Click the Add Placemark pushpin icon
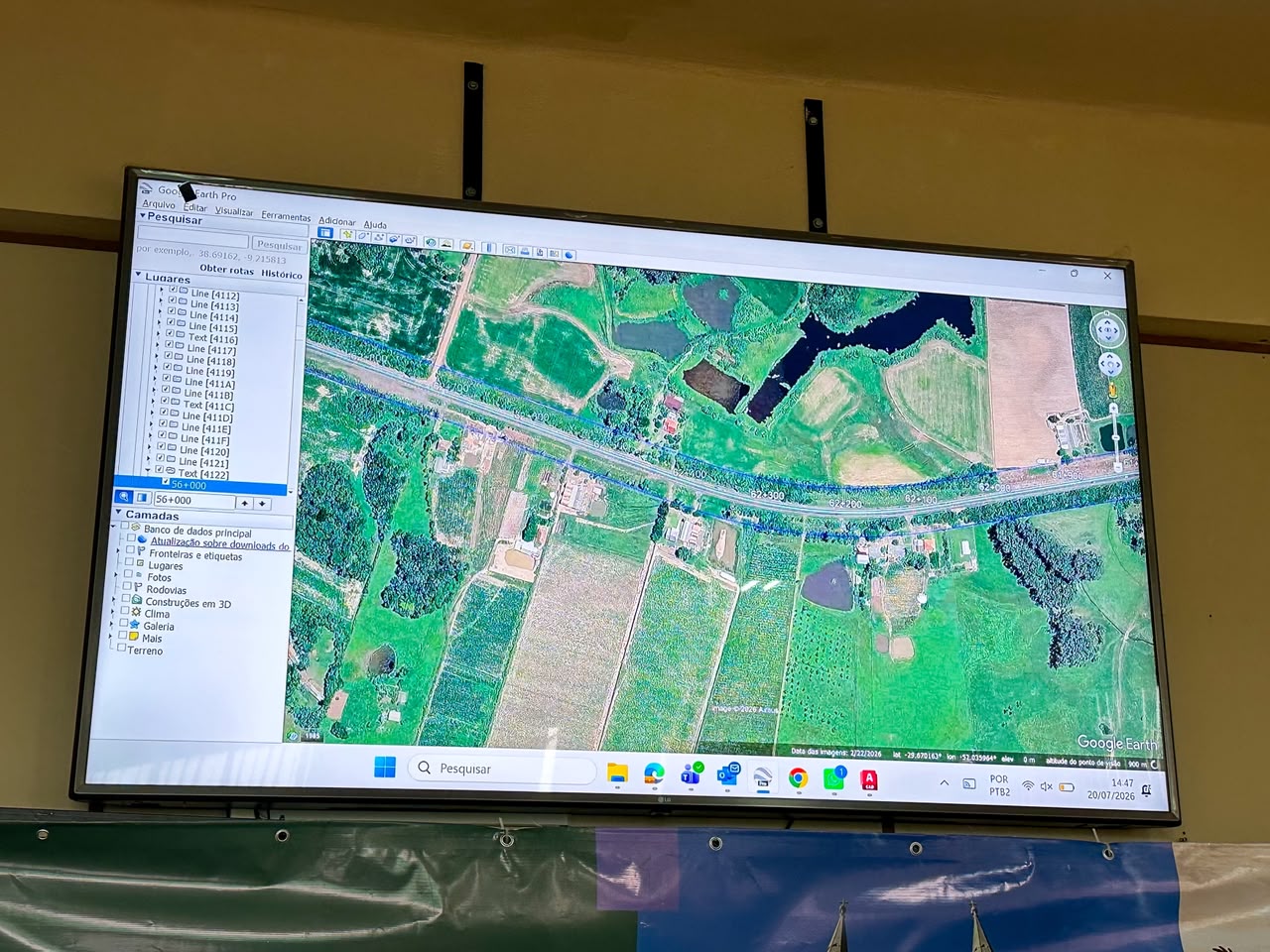 348,234
